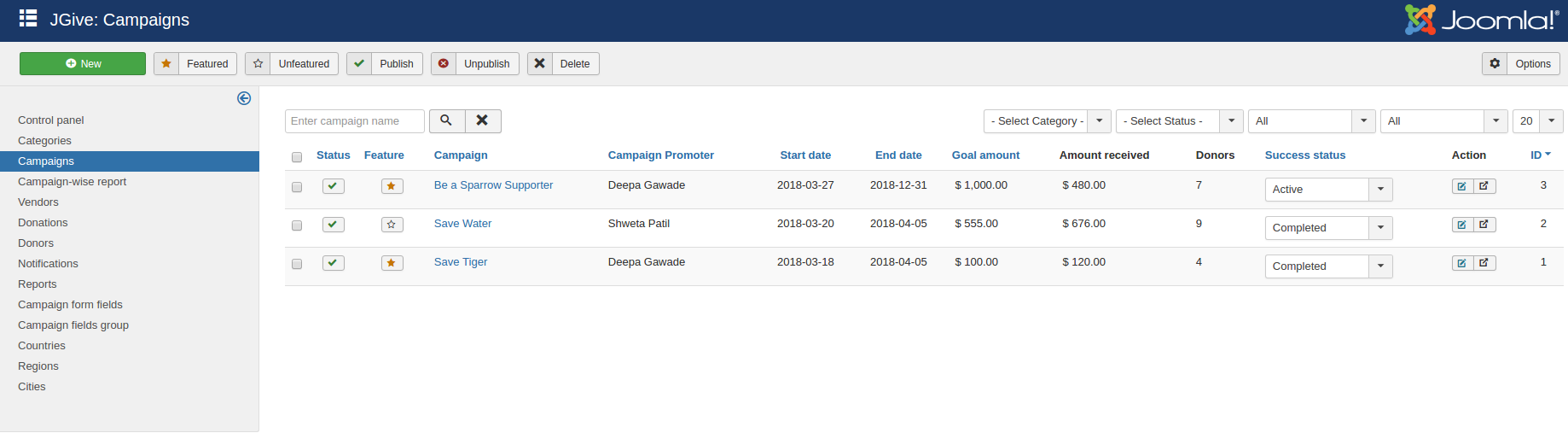Toggle published status of Be a Sparrow Supporter
The image size is (1568, 433).
[x=333, y=186]
